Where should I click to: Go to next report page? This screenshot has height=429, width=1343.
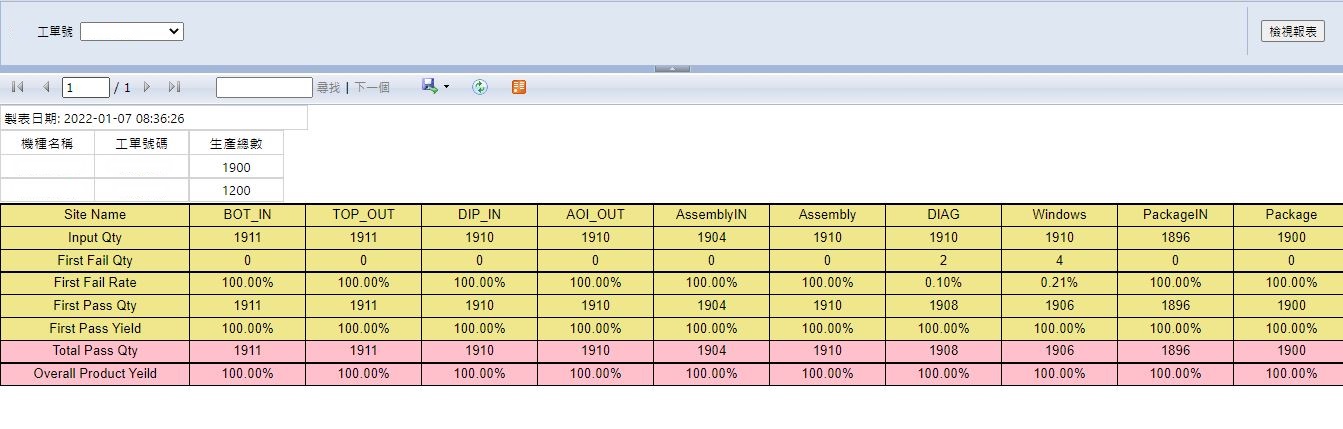(x=147, y=87)
